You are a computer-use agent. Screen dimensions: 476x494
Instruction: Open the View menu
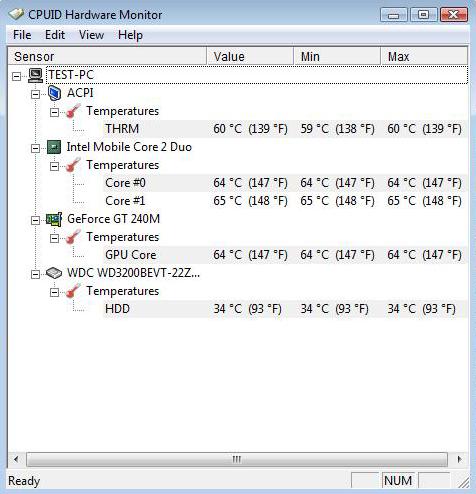coord(91,35)
